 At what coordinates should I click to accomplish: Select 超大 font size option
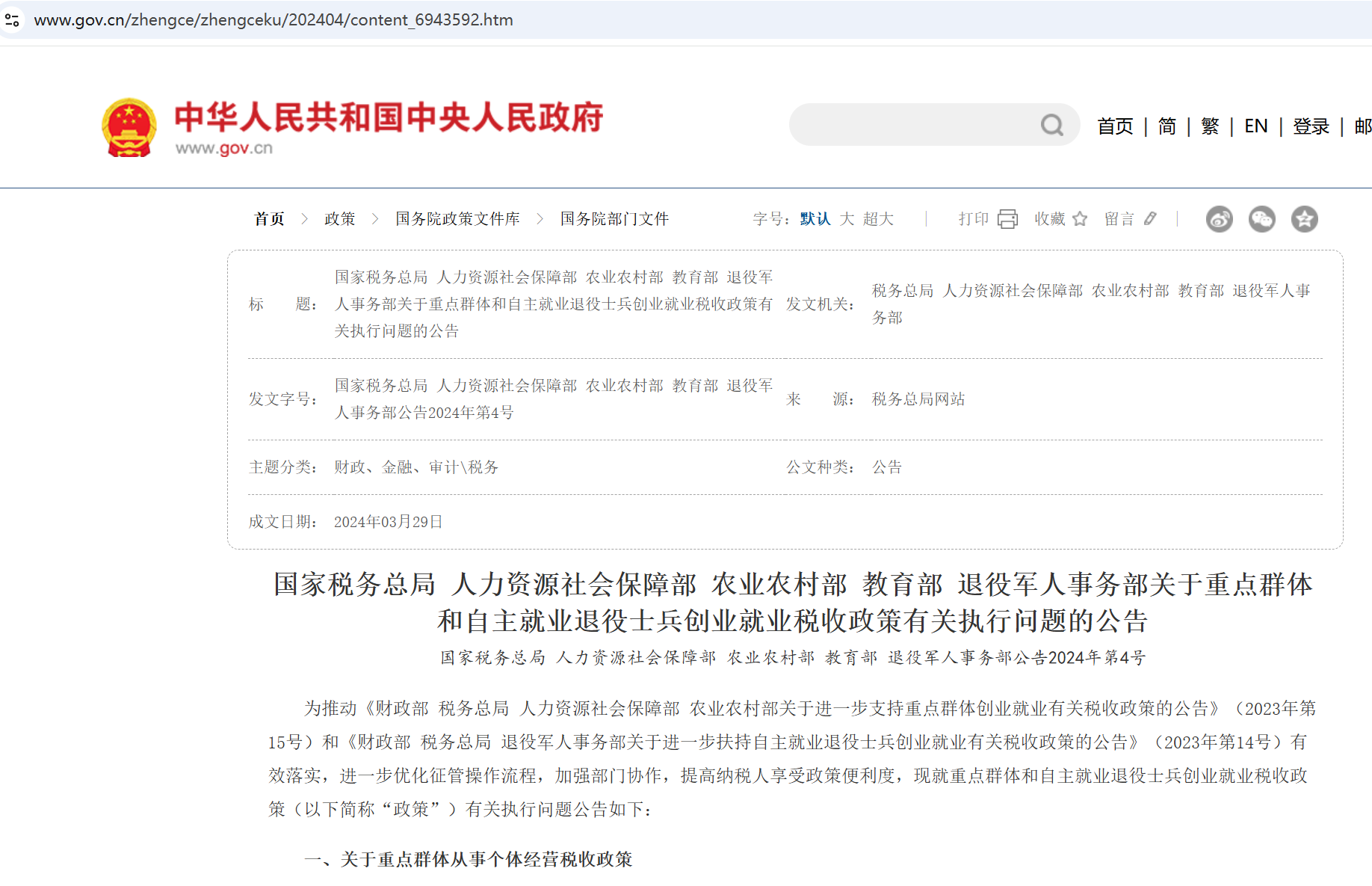pyautogui.click(x=879, y=218)
